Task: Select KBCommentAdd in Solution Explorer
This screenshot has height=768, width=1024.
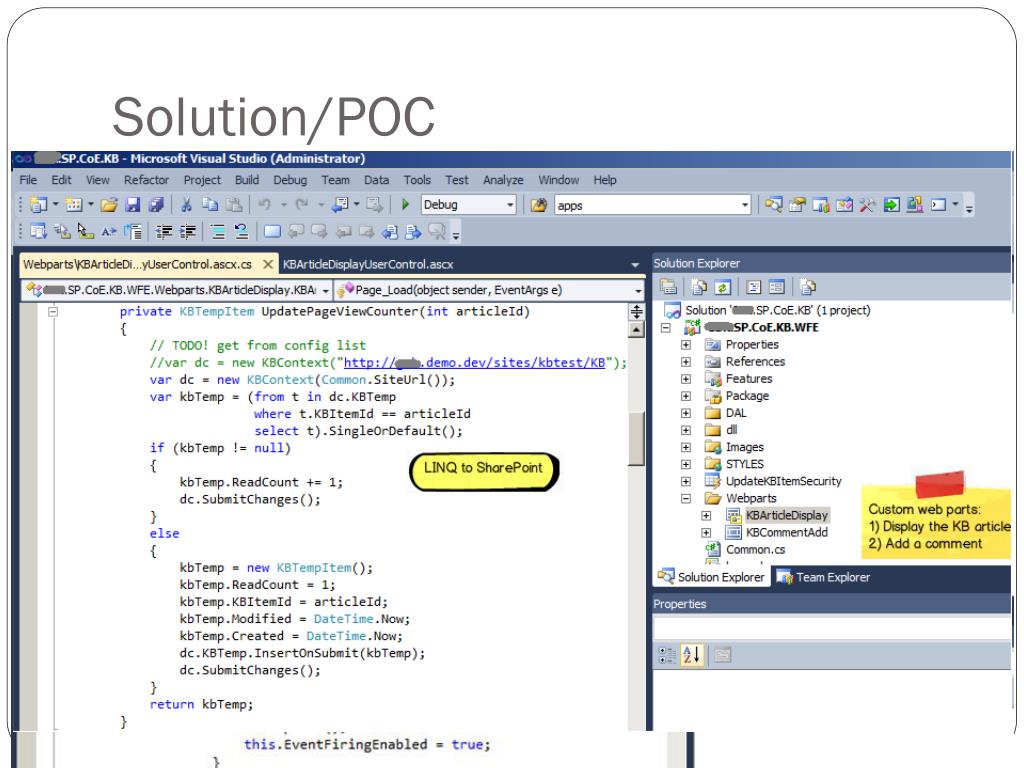Action: (786, 532)
